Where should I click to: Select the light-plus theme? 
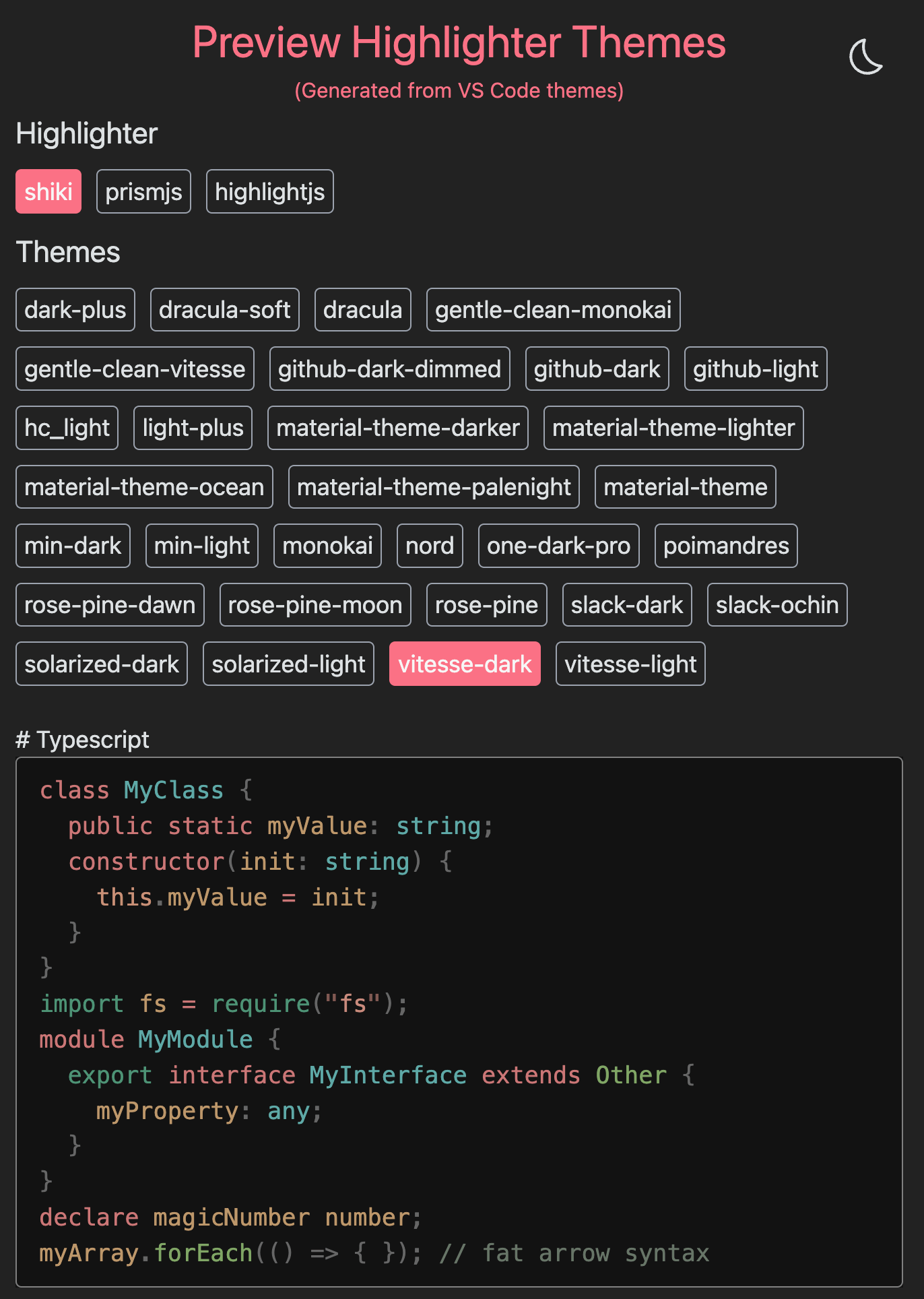click(193, 428)
